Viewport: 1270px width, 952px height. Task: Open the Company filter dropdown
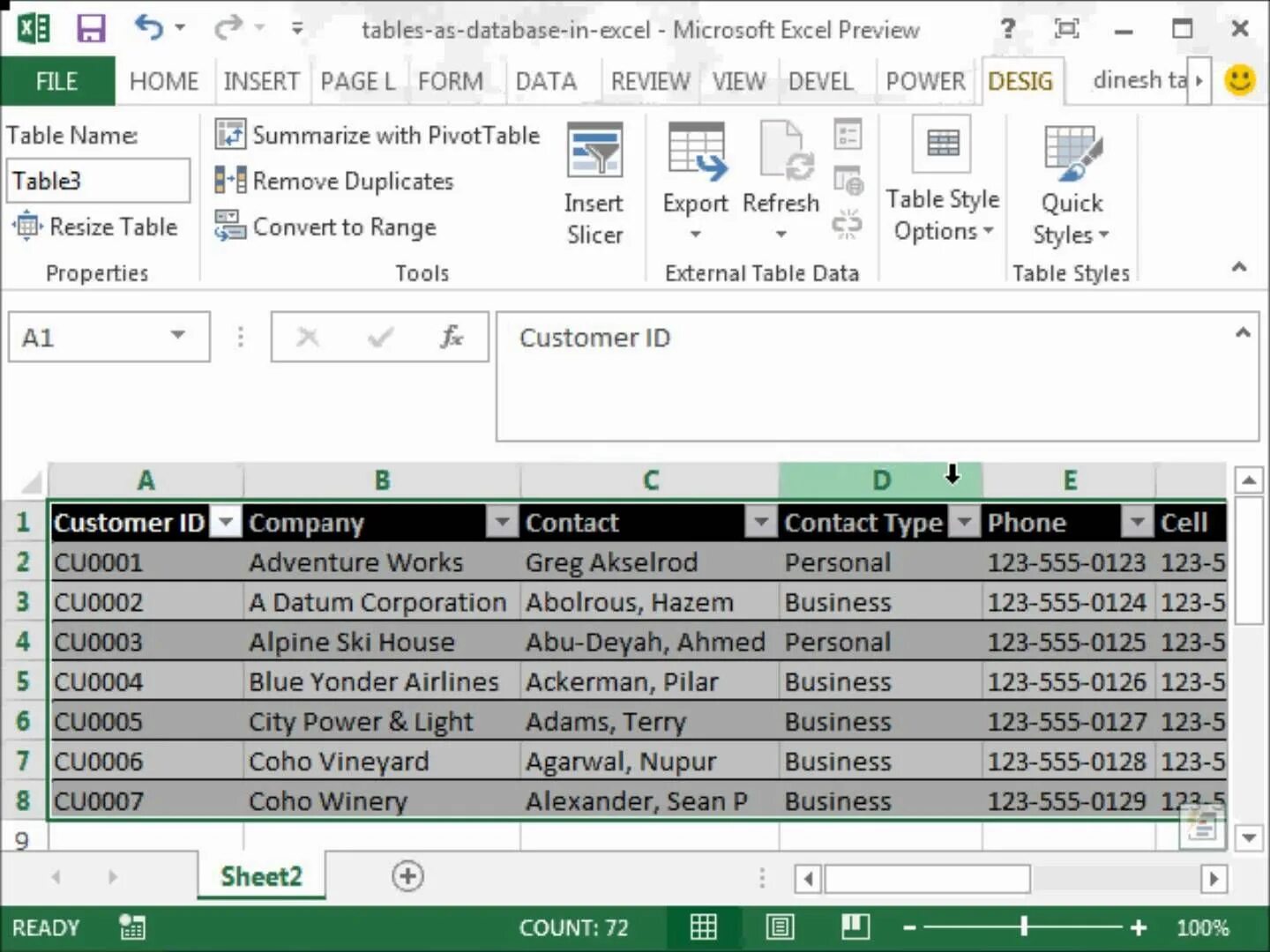click(x=503, y=522)
